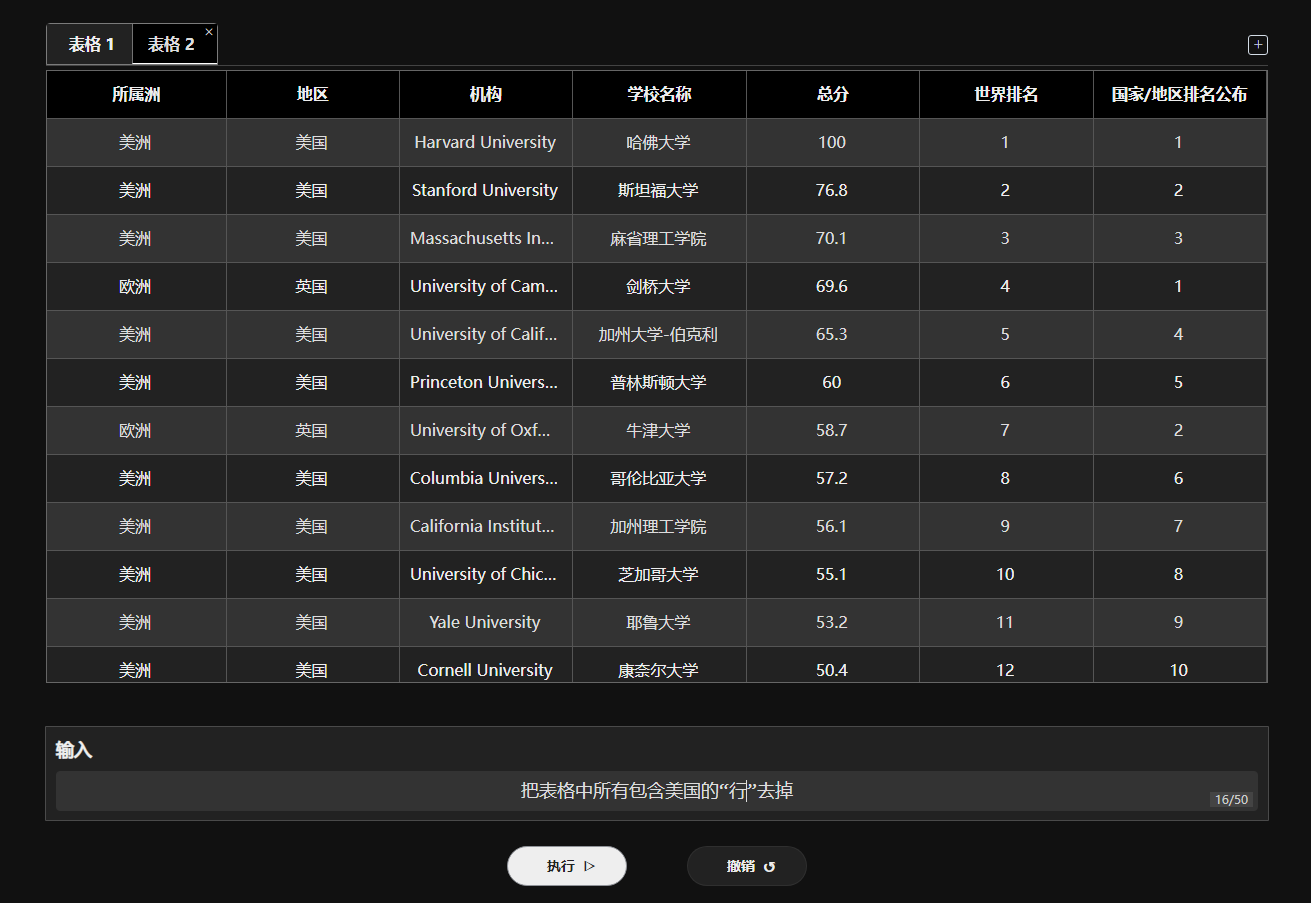1311x903 pixels.
Task: Select the Yale University cell
Action: click(x=486, y=623)
